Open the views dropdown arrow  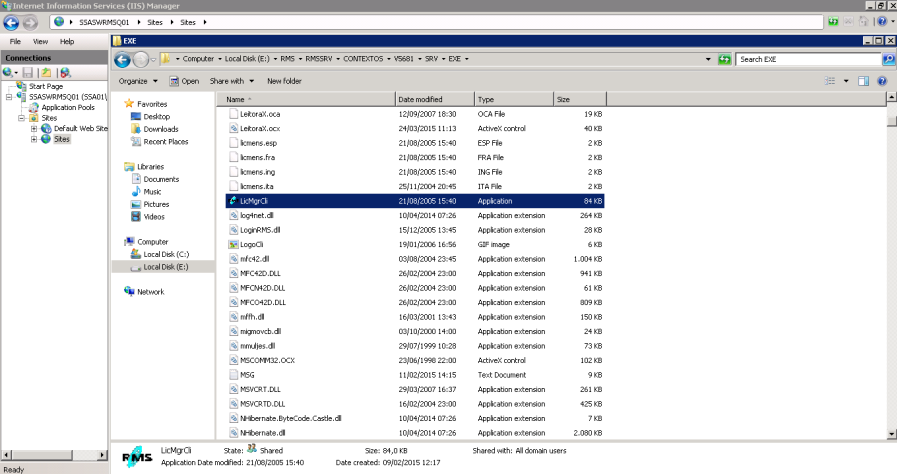point(846,81)
